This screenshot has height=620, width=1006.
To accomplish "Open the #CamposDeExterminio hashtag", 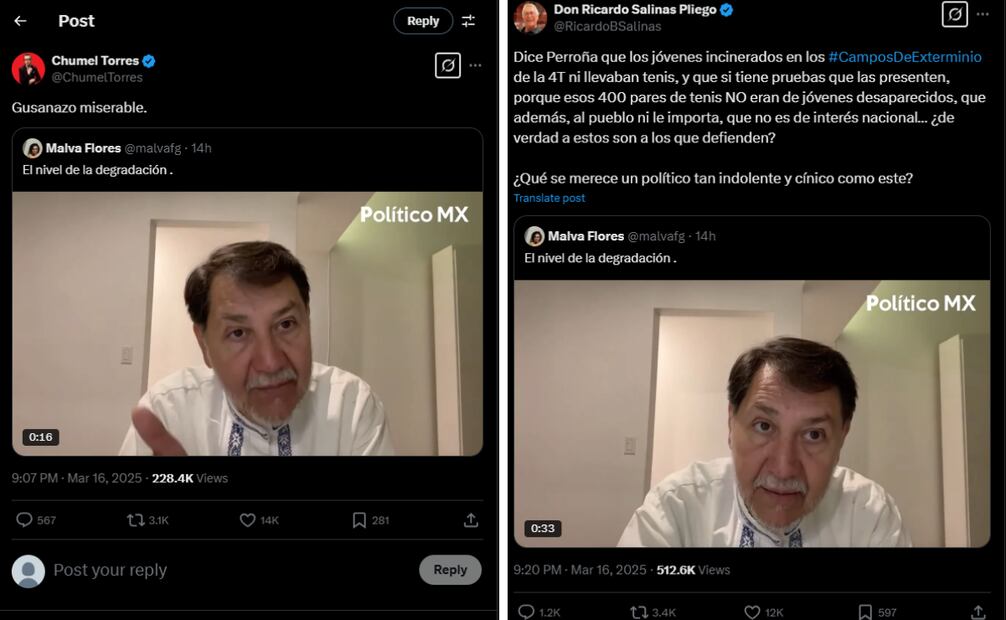I will (904, 57).
